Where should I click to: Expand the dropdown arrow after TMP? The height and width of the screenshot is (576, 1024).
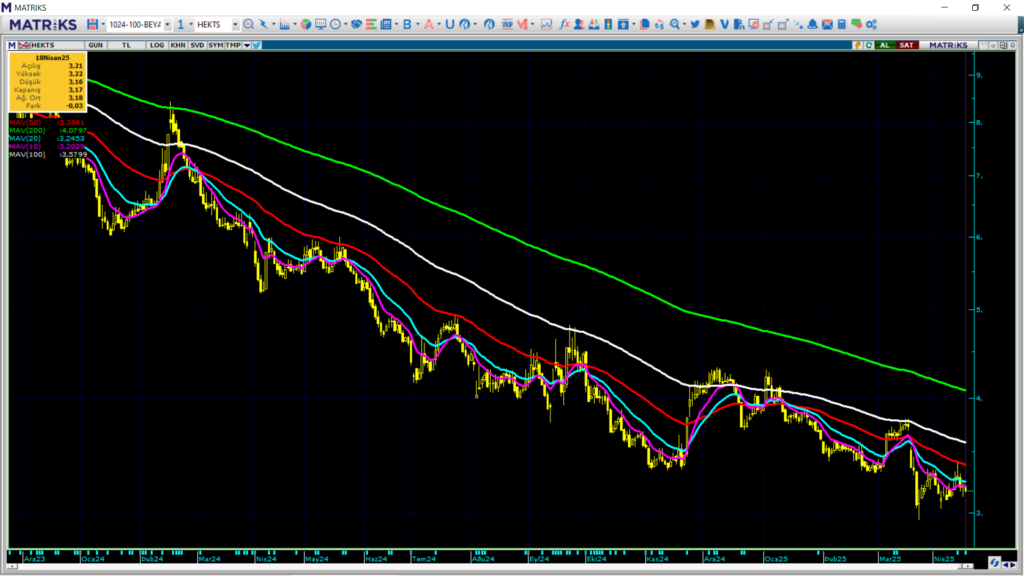pos(247,45)
